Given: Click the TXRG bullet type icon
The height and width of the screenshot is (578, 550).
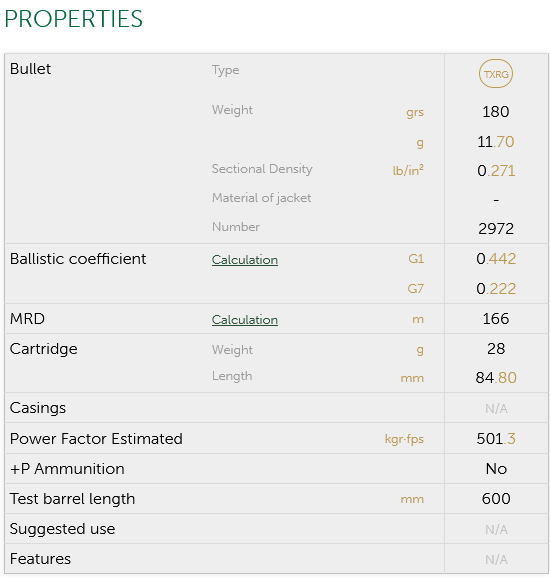Looking at the screenshot, I should (x=495, y=74).
